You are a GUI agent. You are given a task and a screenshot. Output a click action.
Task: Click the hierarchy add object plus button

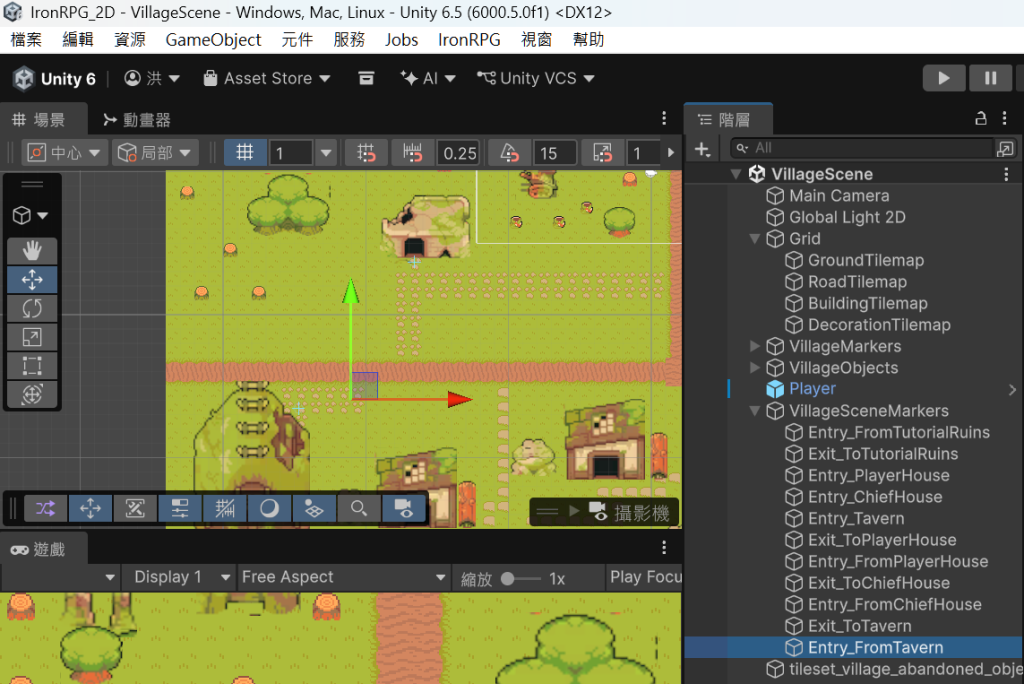702,149
